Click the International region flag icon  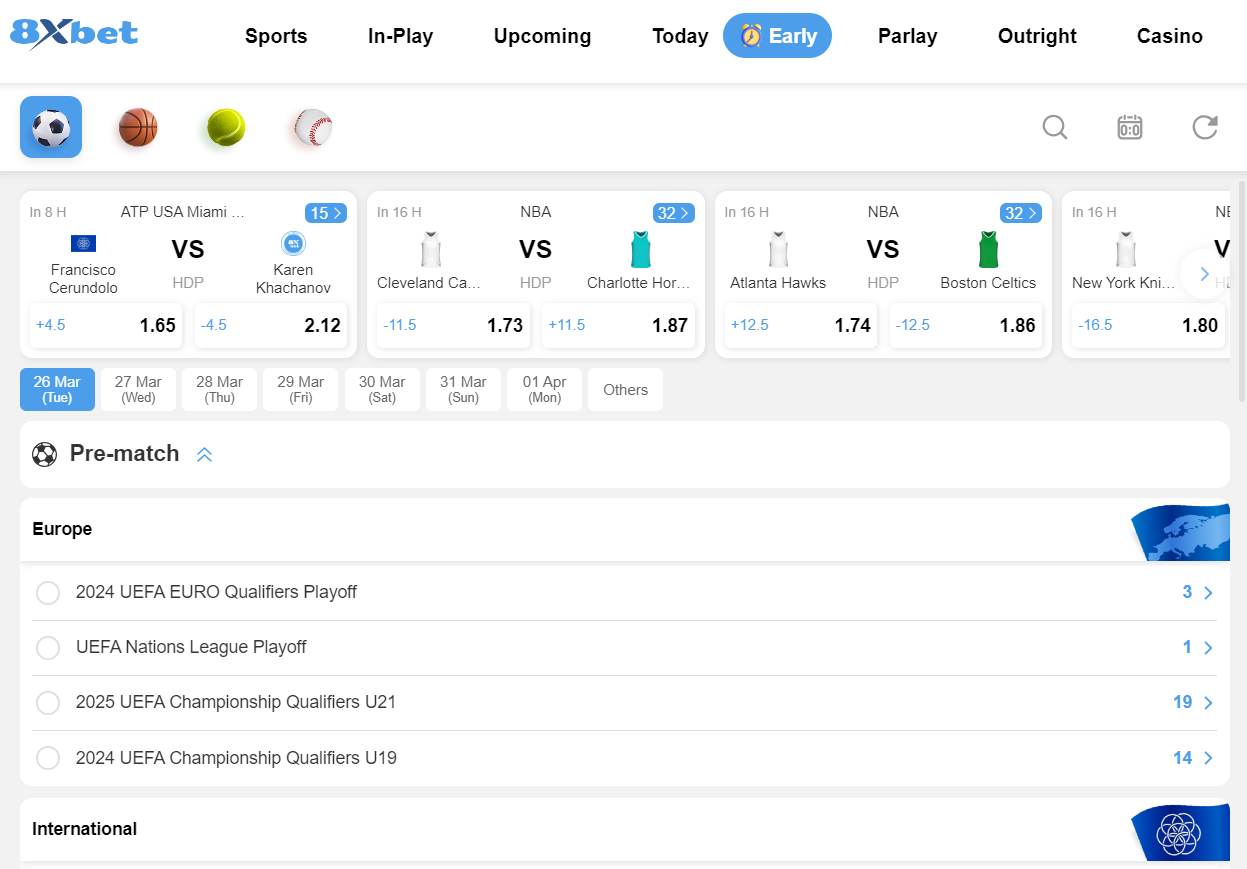[x=1180, y=831]
